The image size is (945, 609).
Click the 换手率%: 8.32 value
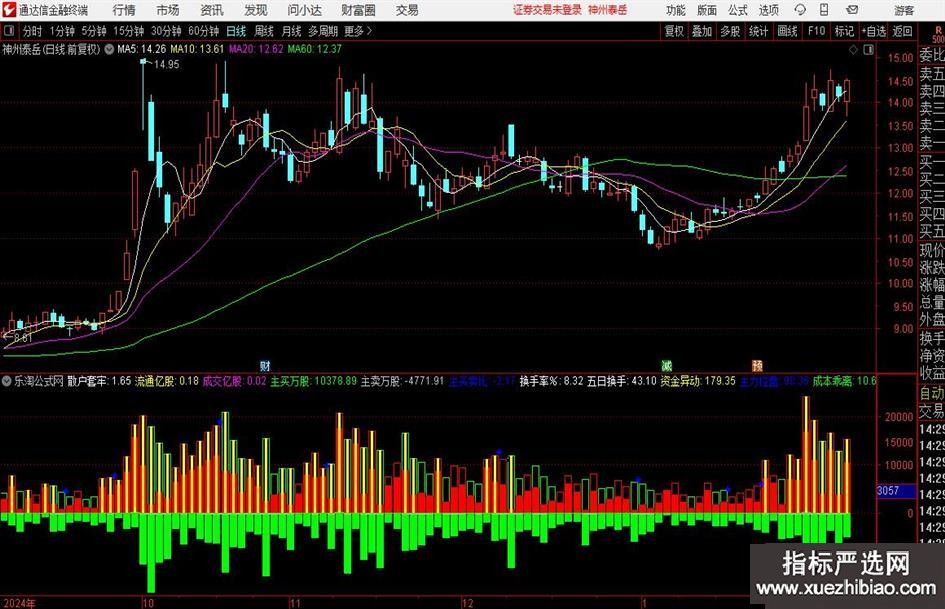coord(551,381)
